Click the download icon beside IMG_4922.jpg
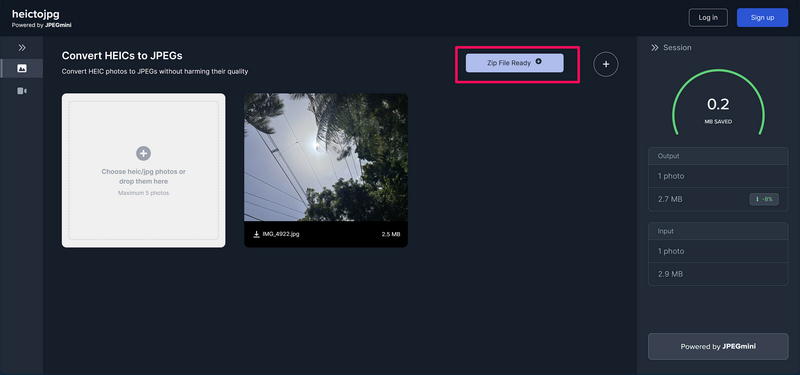The image size is (800, 375). pos(257,234)
